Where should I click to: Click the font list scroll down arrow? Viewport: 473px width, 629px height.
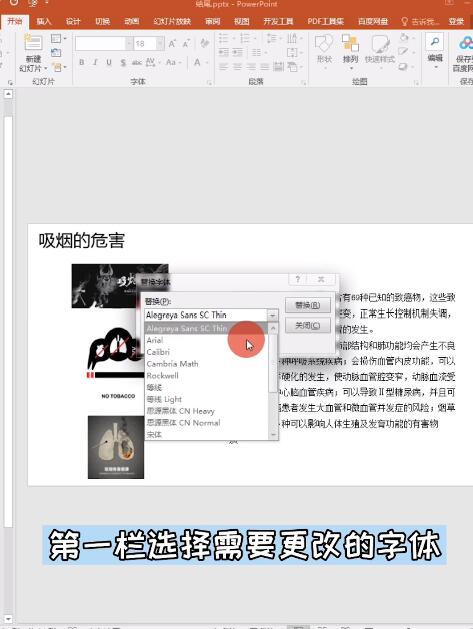273,435
